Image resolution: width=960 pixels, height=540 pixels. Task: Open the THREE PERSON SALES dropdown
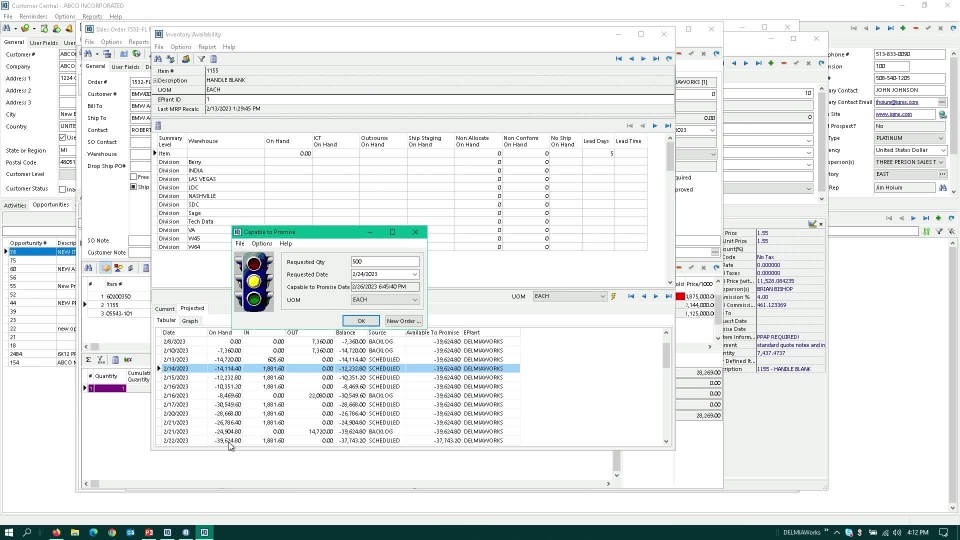point(942,162)
